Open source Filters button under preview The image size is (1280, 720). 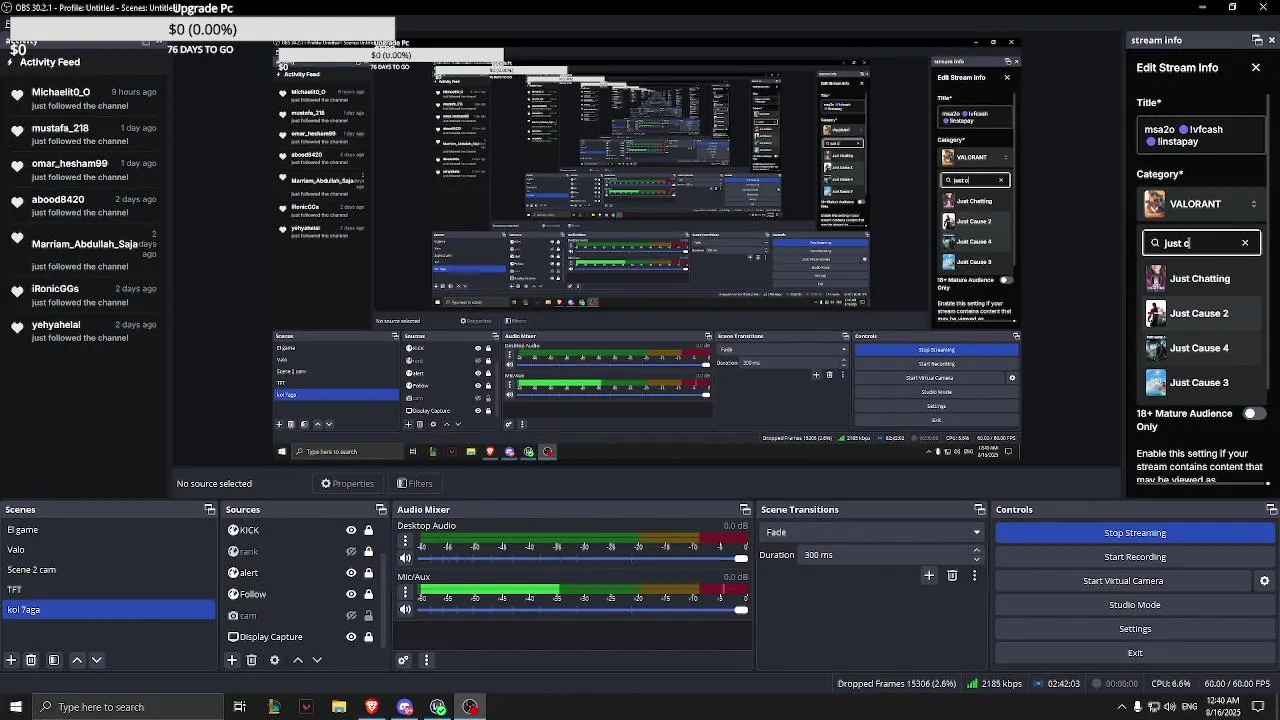(415, 484)
